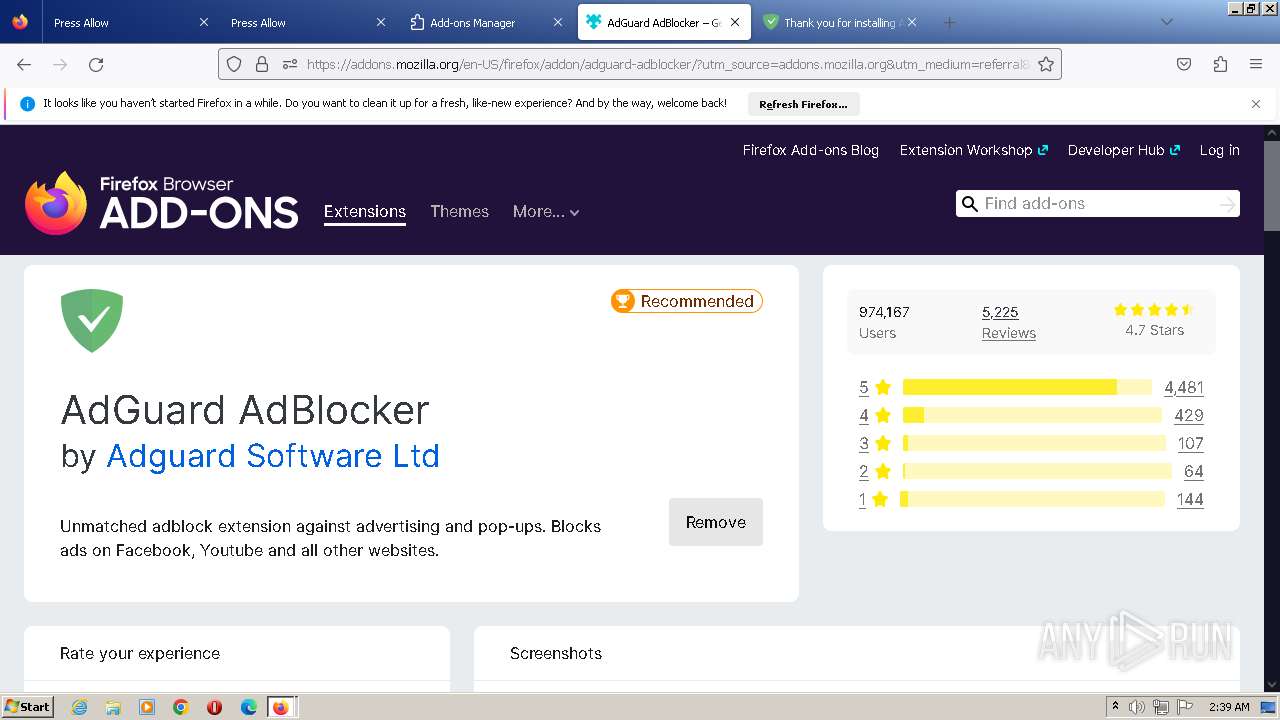This screenshot has height=720, width=1280.
Task: Open the Firefox application menu (hamburger)
Action: 1256,64
